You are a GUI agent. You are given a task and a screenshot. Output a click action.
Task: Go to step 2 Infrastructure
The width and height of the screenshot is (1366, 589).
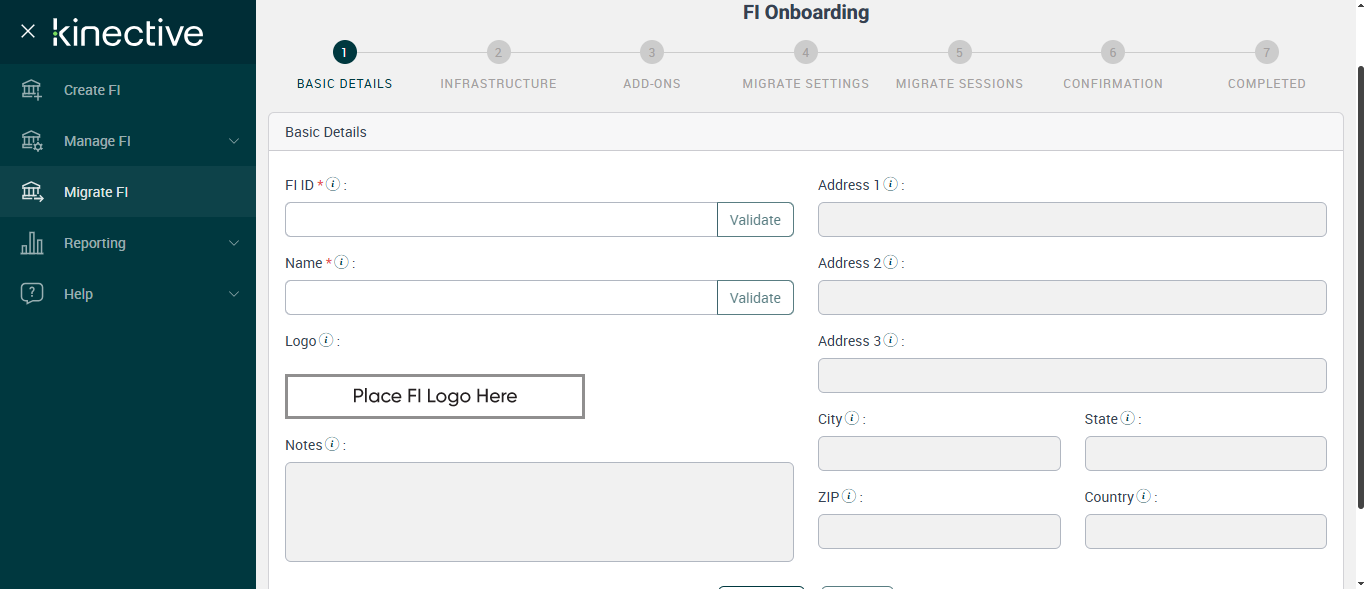click(498, 53)
